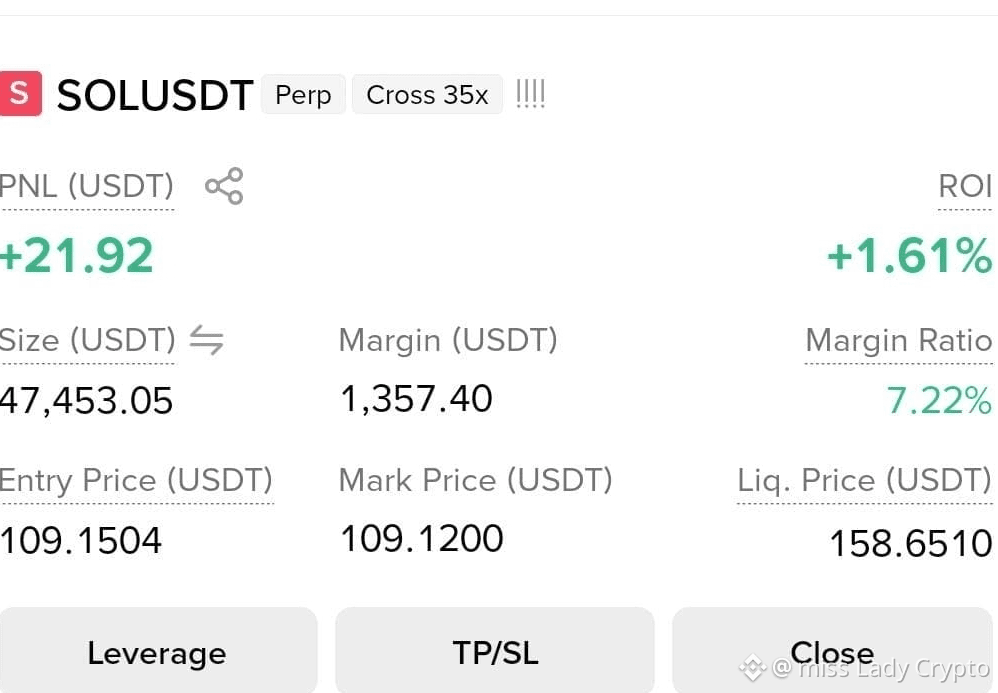The height and width of the screenshot is (693, 998).
Task: Open the Leverage adjustment button
Action: 158,650
